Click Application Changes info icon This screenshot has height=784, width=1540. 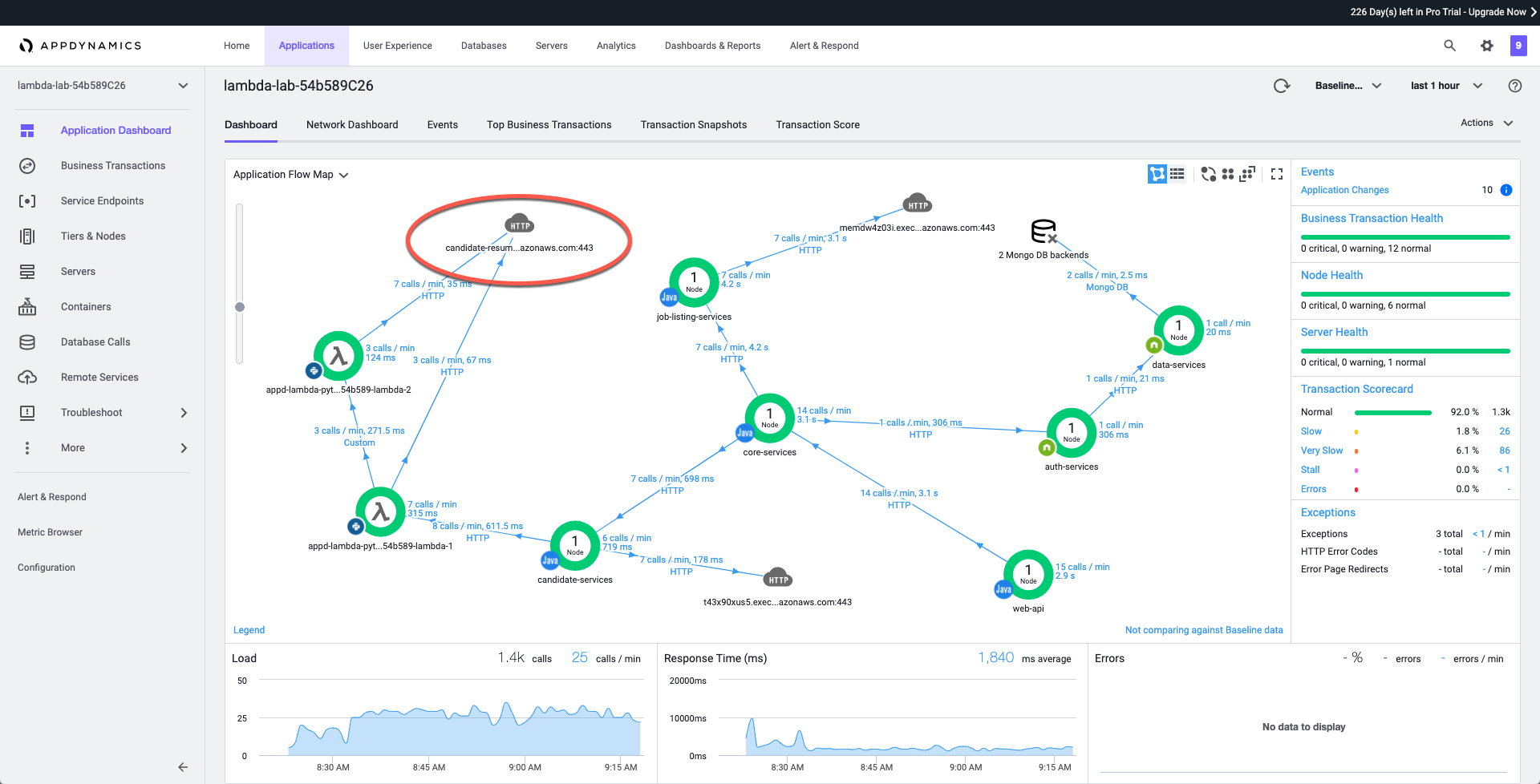(x=1506, y=190)
